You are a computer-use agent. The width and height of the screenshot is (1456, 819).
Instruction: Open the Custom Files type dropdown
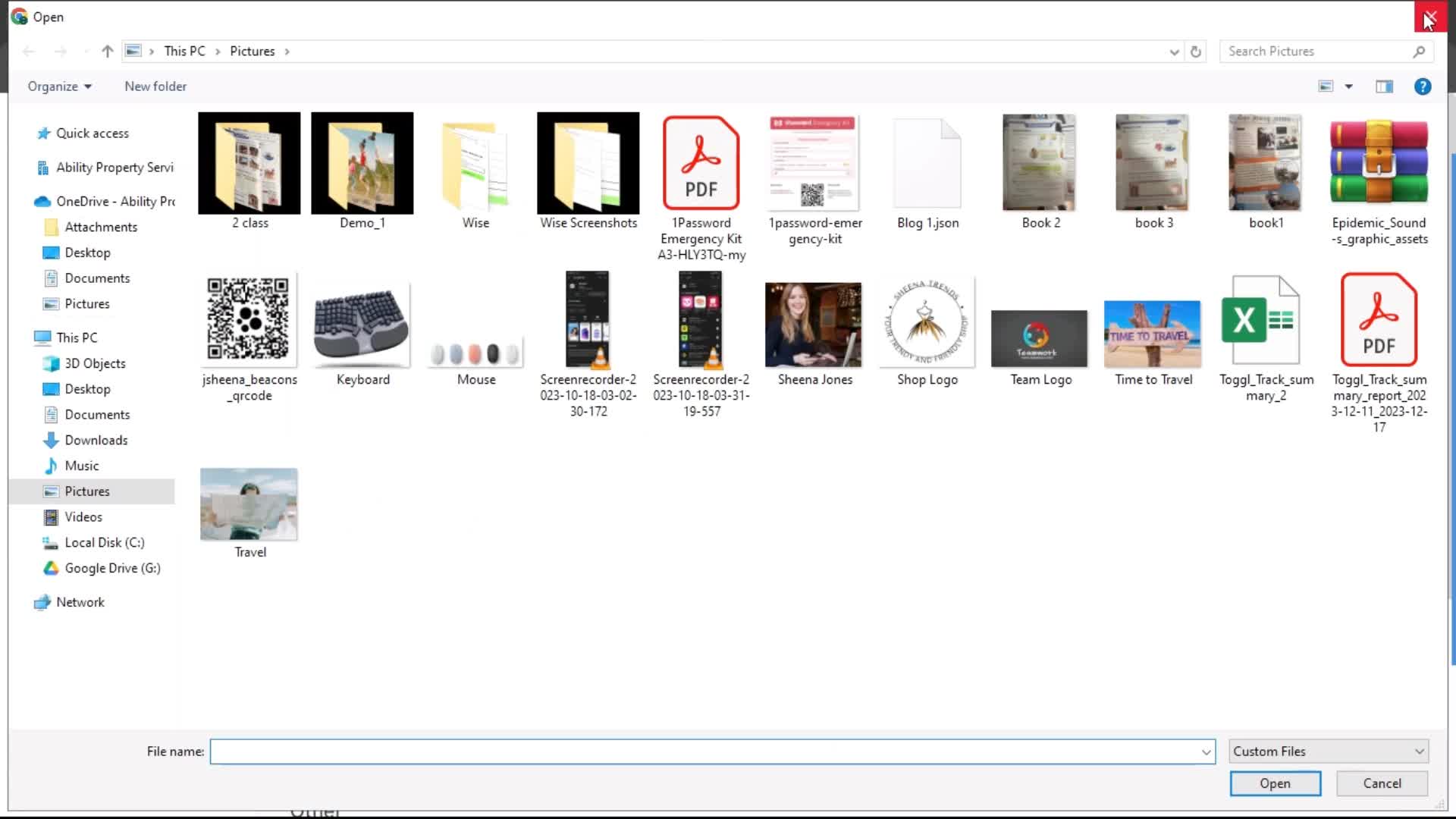[1329, 752]
